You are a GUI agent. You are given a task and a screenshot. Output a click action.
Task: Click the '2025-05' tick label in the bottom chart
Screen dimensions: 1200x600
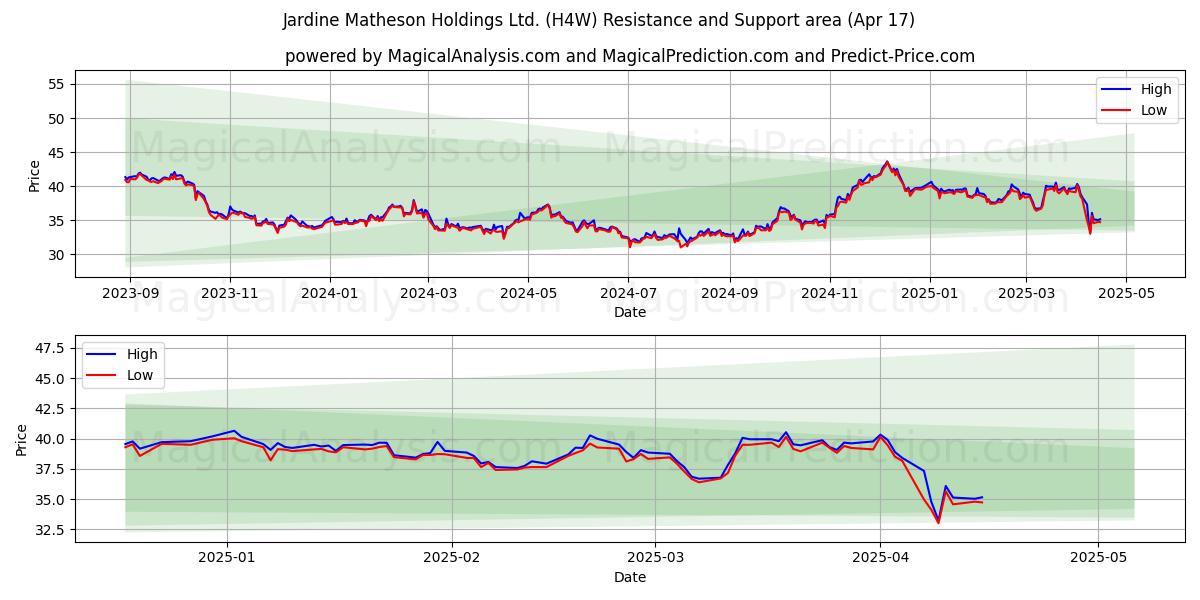(x=1098, y=557)
